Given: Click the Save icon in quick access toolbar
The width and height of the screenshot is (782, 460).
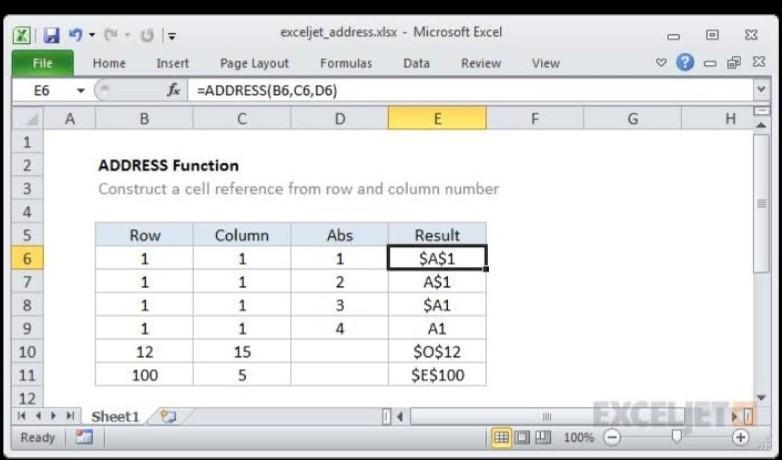Looking at the screenshot, I should pos(51,35).
